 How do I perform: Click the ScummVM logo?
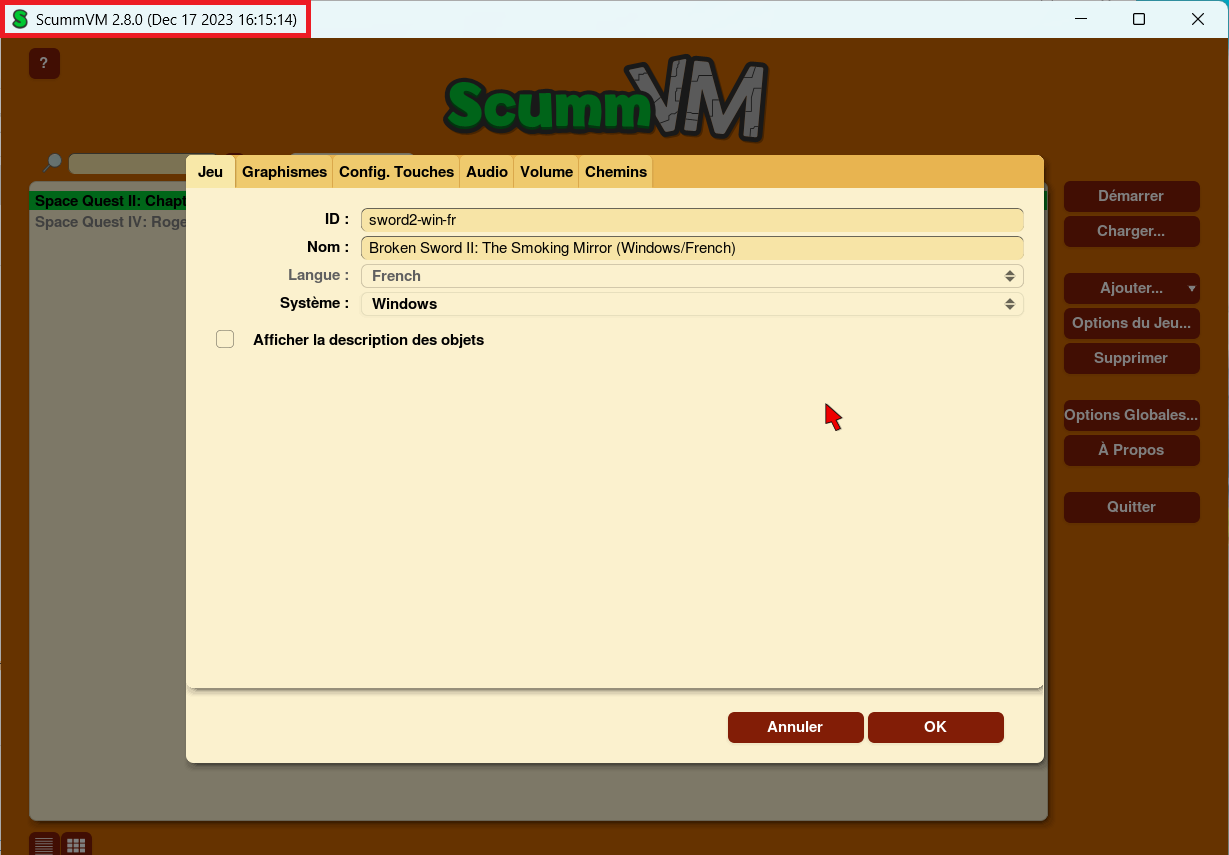click(606, 100)
